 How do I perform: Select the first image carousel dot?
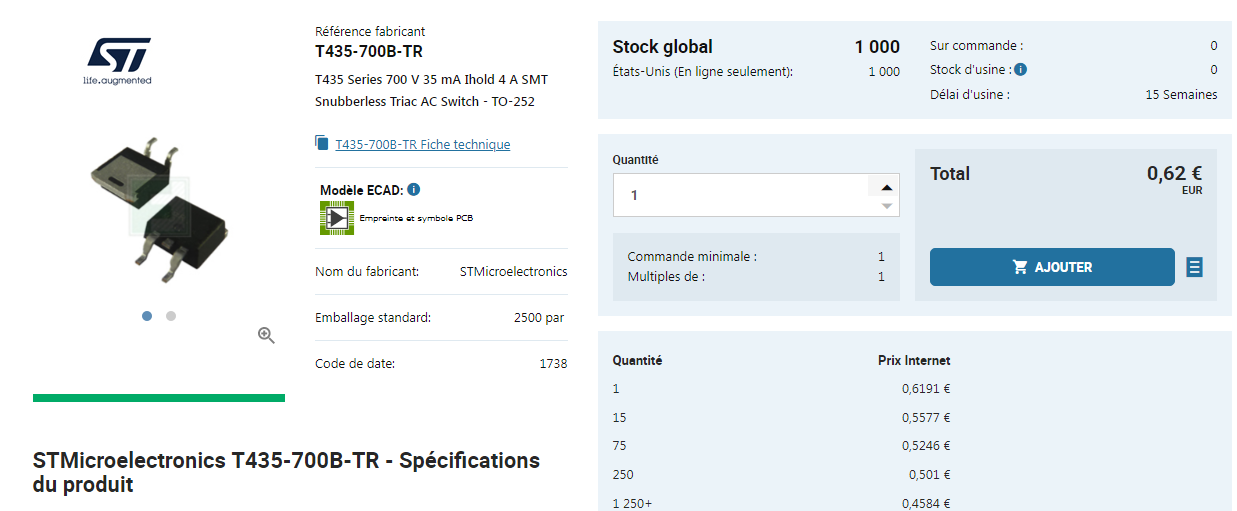tap(147, 316)
